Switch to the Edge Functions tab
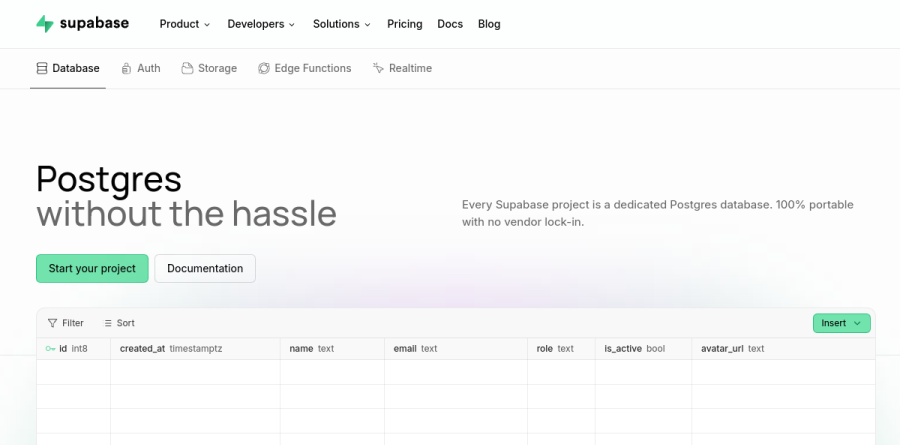 305,68
